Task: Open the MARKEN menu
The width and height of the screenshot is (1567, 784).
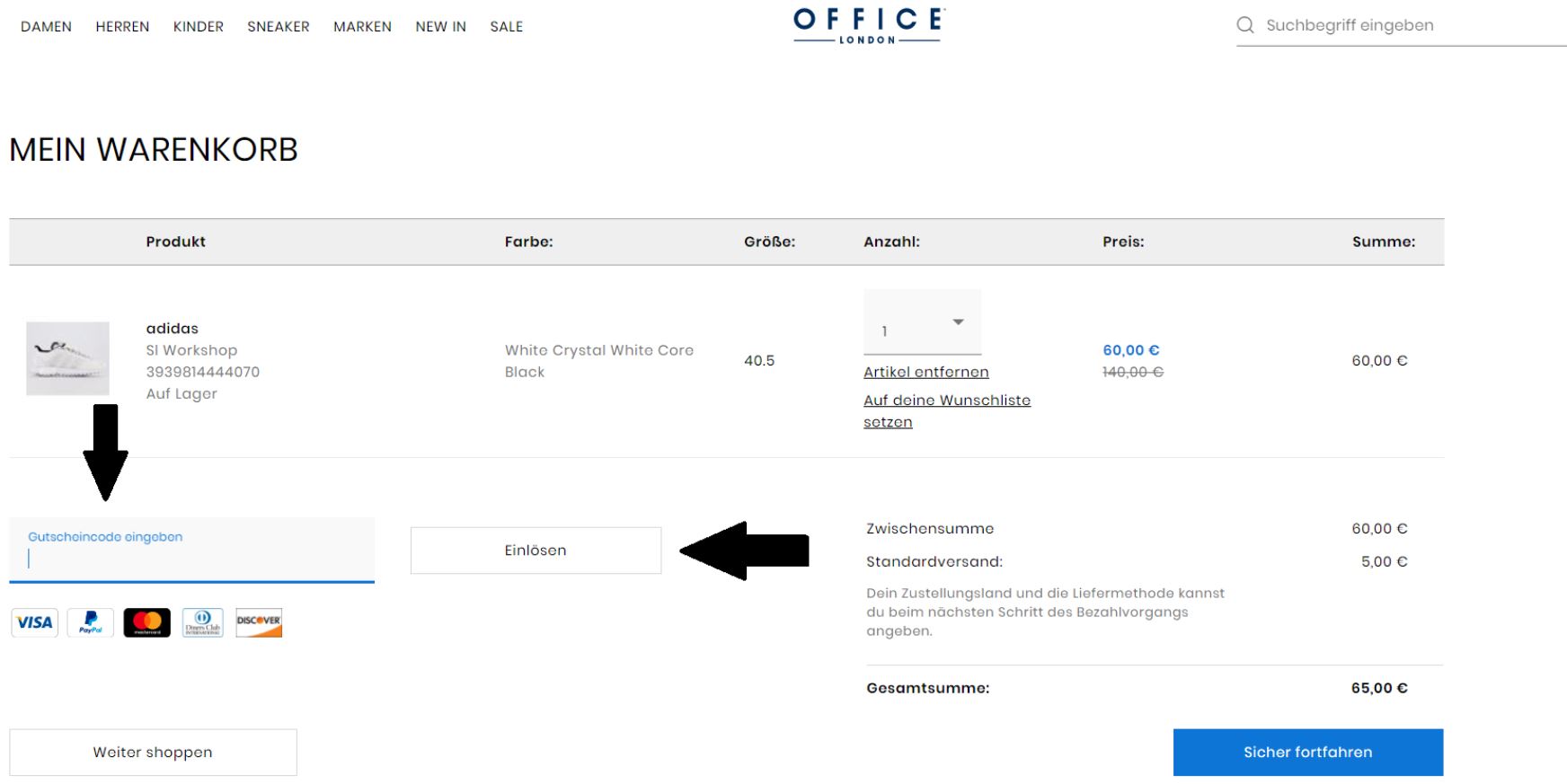Action: pyautogui.click(x=362, y=27)
